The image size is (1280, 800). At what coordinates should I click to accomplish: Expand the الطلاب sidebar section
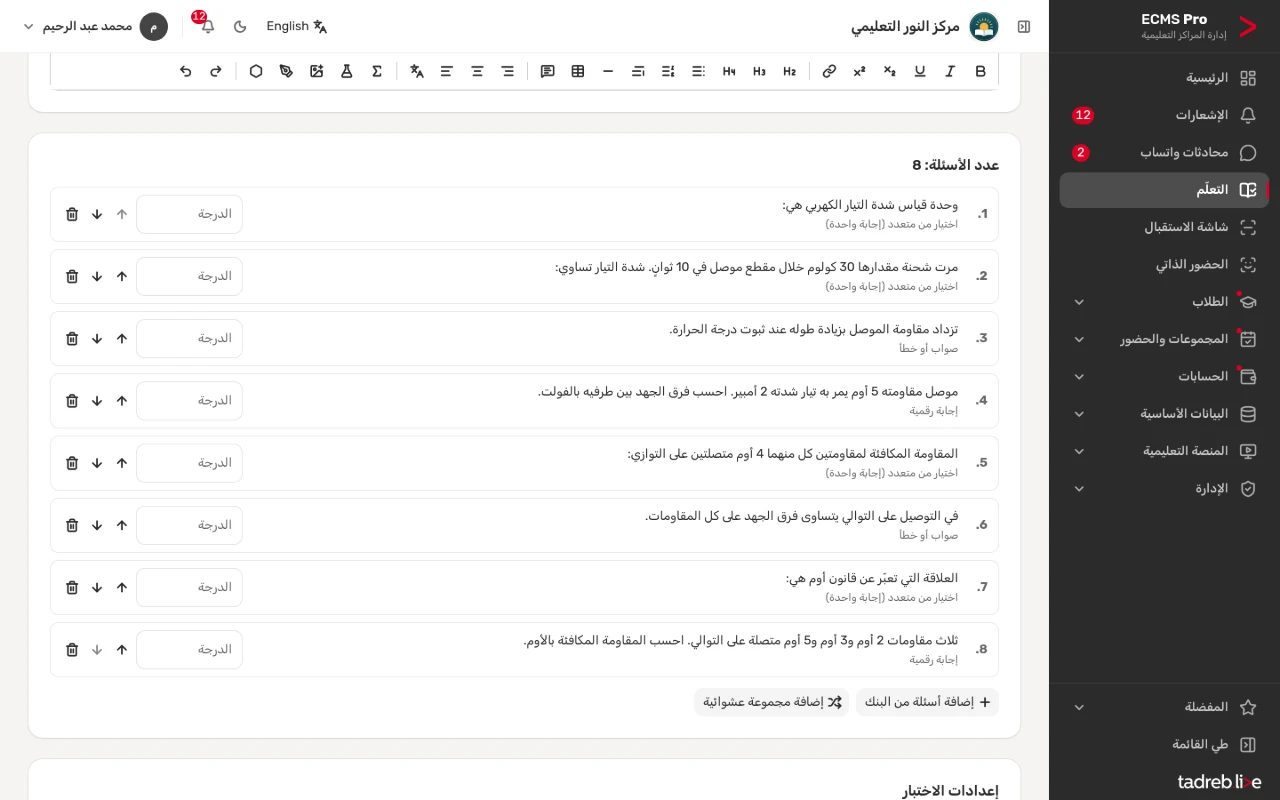pyautogui.click(x=1164, y=302)
